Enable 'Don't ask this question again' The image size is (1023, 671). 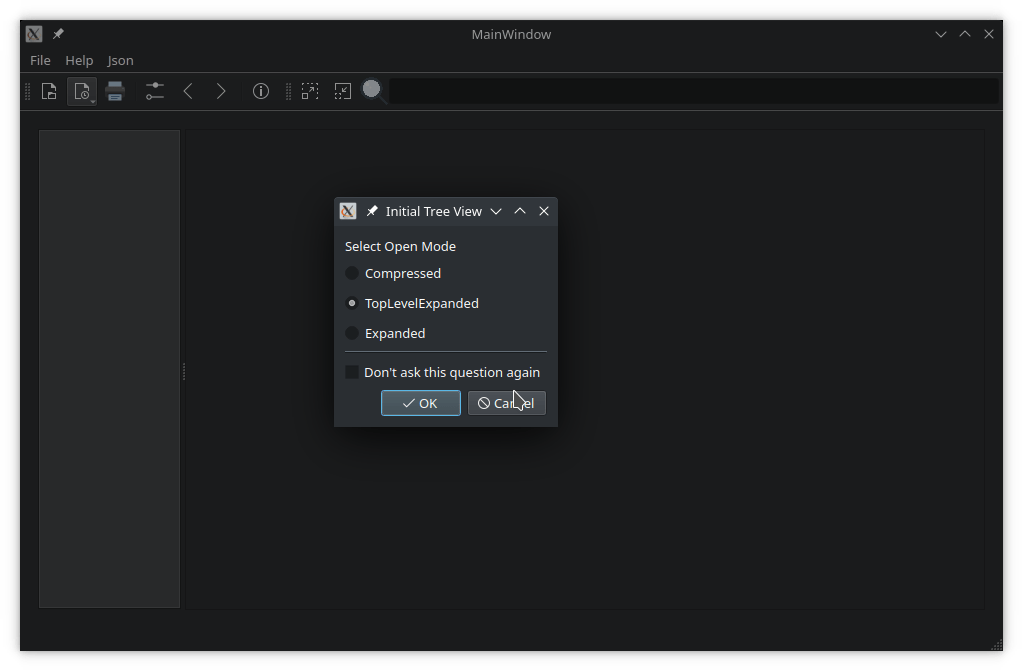point(351,371)
